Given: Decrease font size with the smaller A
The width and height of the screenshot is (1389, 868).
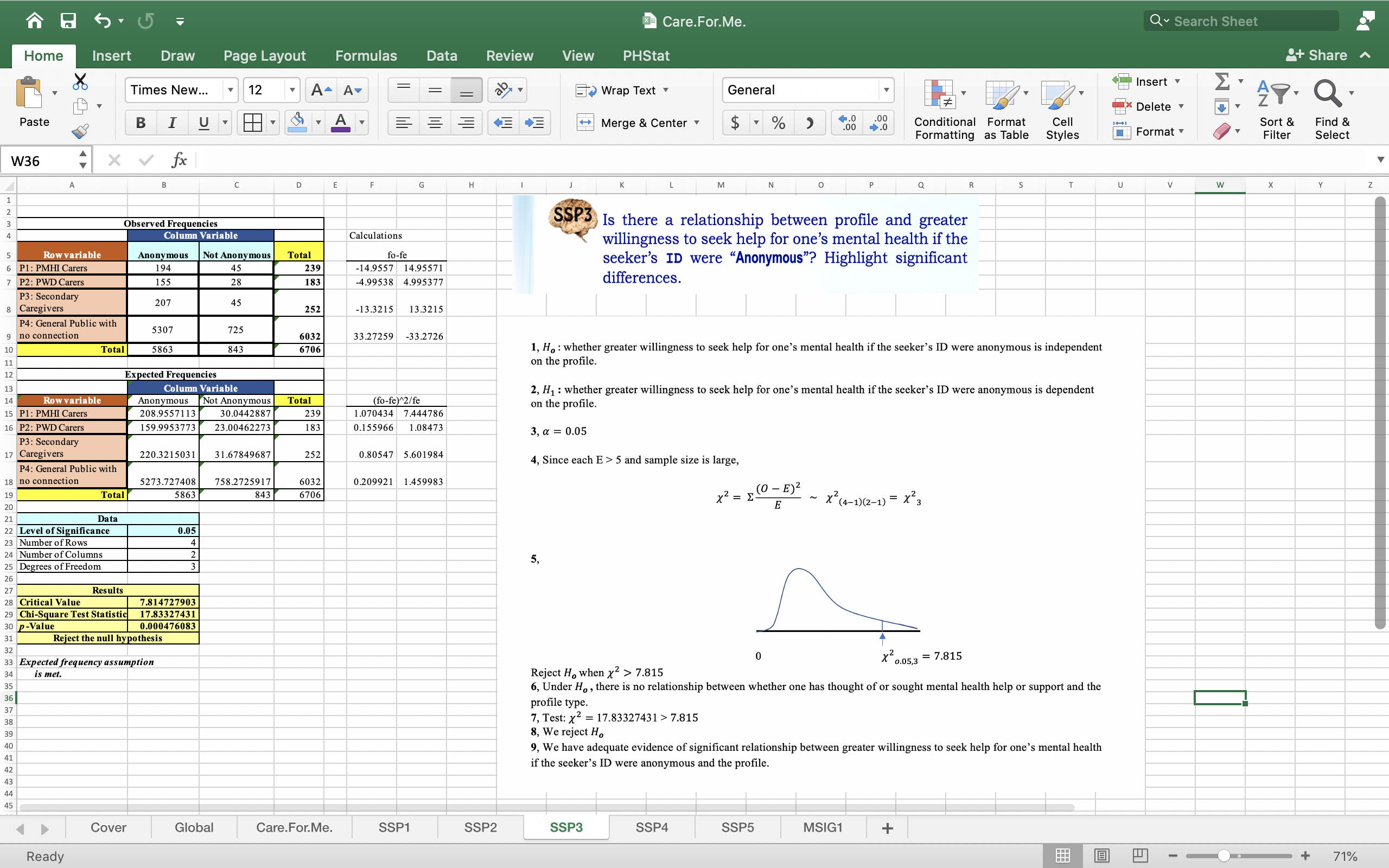Looking at the screenshot, I should (352, 90).
